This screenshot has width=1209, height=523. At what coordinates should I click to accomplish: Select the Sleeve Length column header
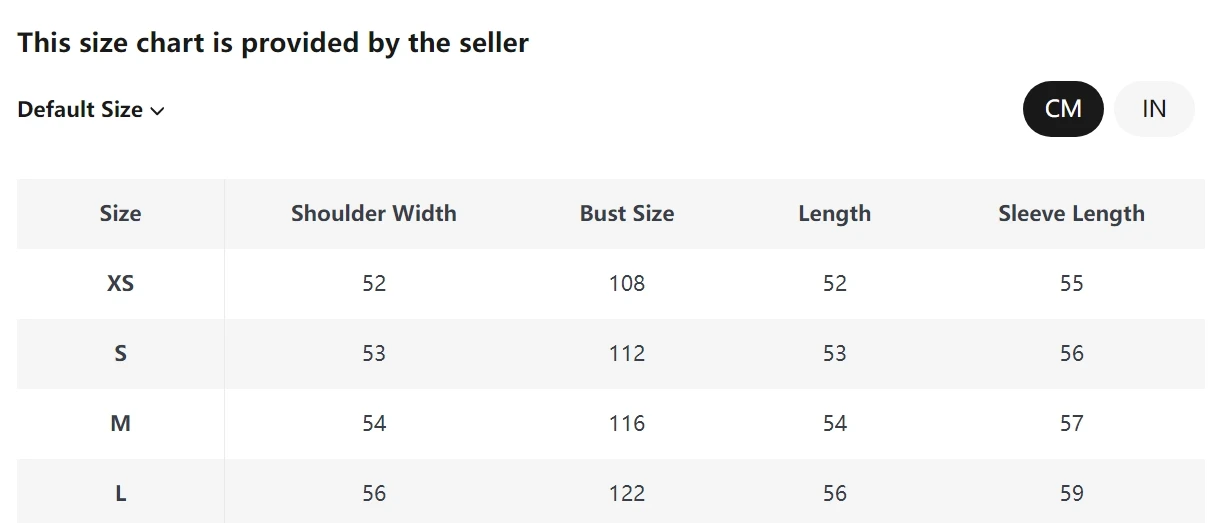[x=1072, y=213]
